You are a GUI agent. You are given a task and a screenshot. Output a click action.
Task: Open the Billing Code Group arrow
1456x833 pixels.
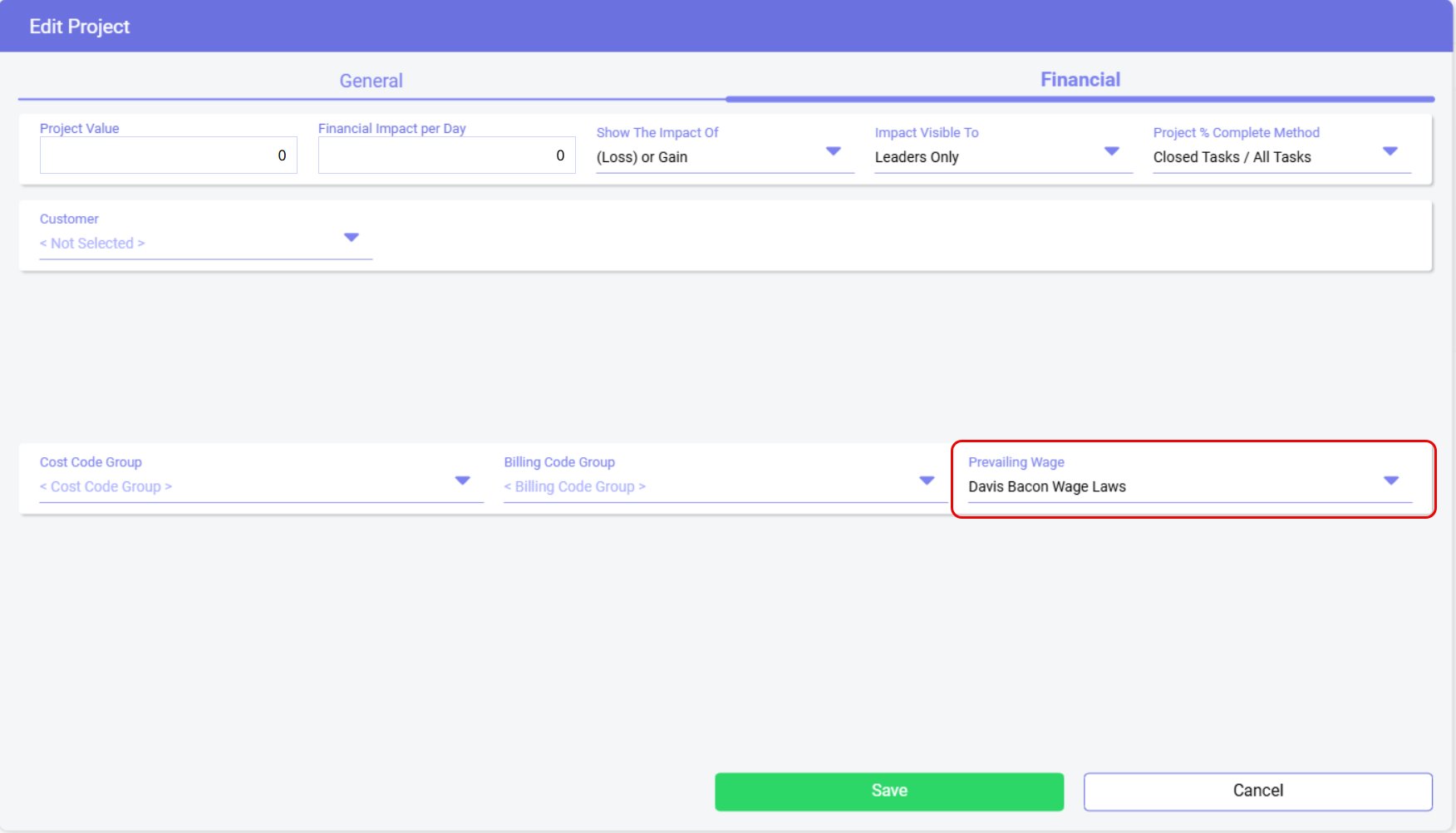pyautogui.click(x=927, y=481)
